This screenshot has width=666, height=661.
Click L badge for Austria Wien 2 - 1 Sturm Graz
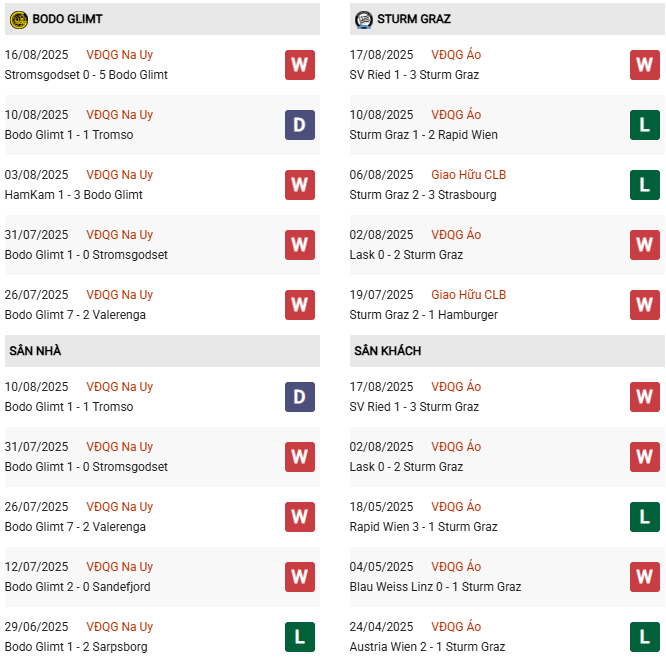[645, 637]
